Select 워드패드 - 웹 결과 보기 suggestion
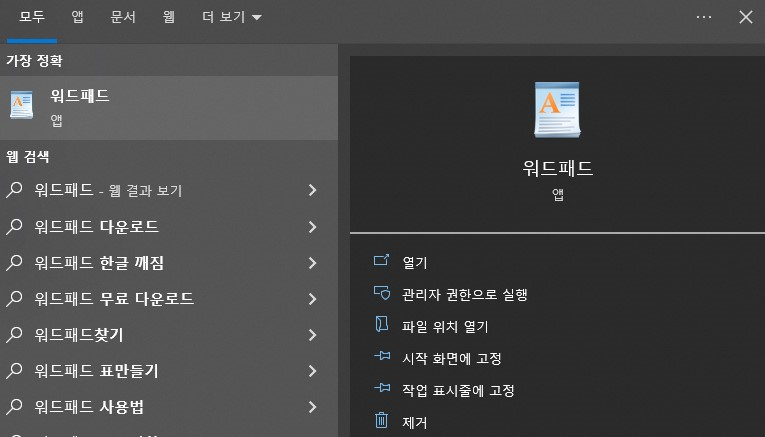 pos(108,190)
